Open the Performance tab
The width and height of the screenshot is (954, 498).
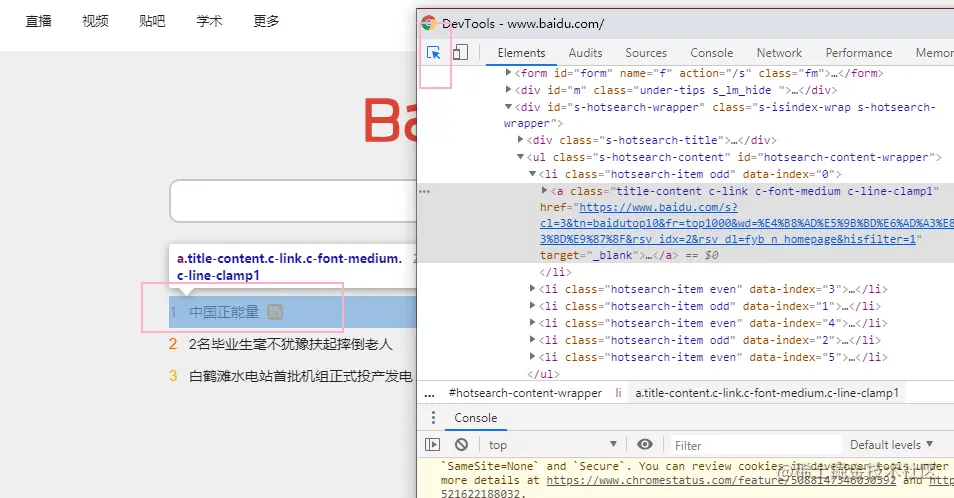(x=858, y=53)
